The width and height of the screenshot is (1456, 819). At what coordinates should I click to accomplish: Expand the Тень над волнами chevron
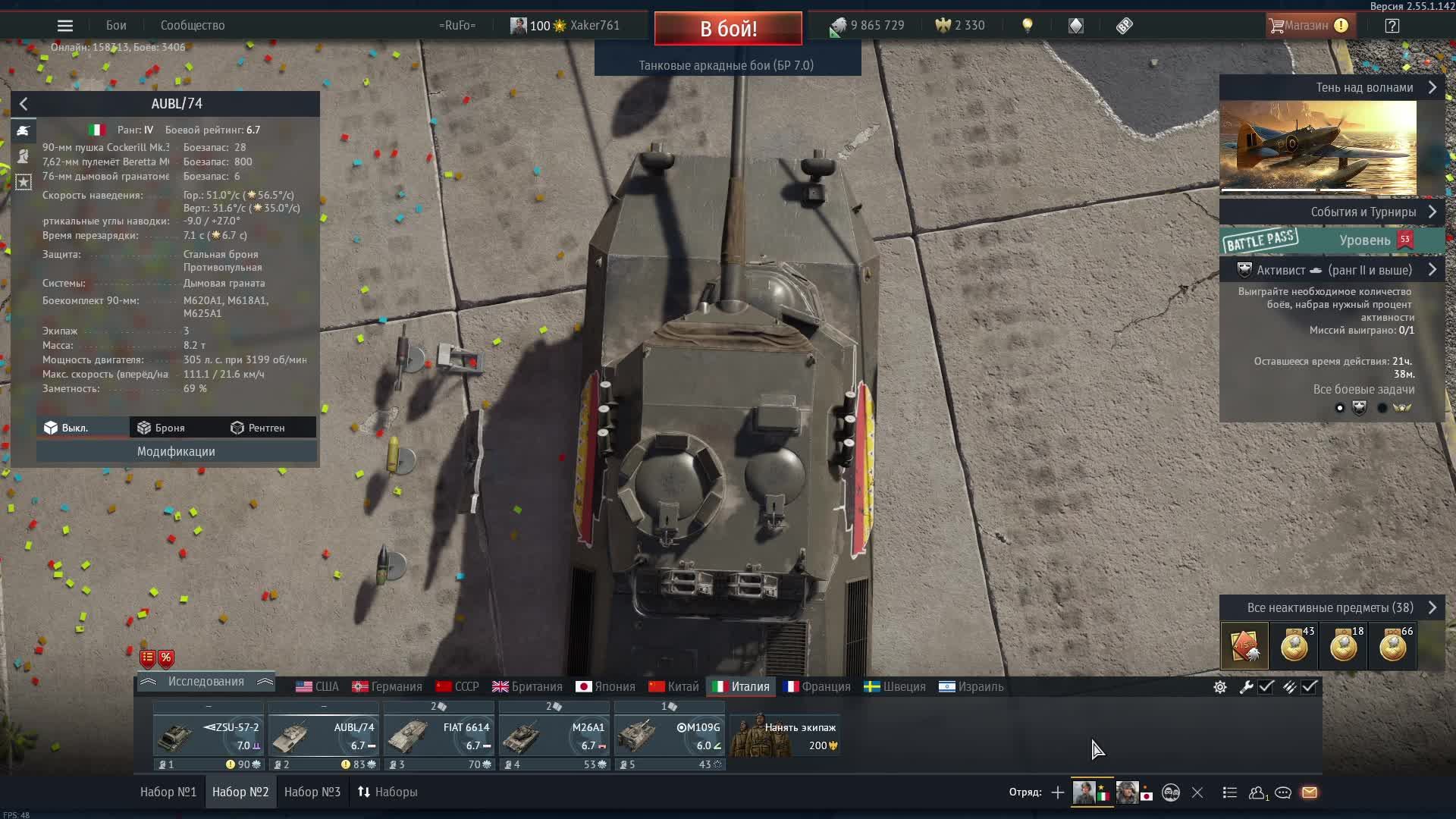pyautogui.click(x=1432, y=87)
